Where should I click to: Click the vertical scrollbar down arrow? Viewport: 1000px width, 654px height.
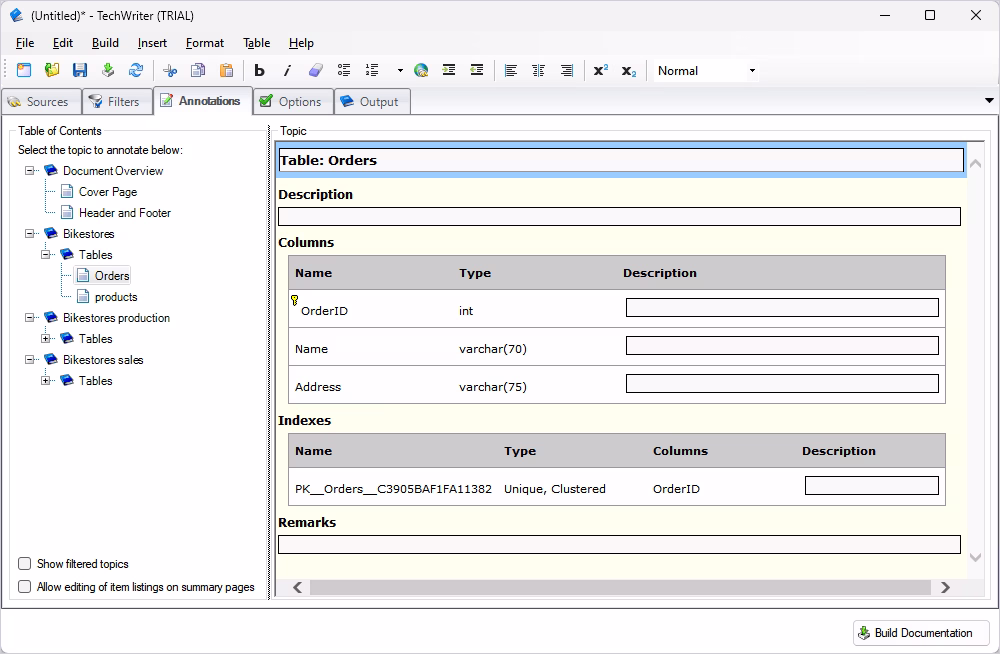(975, 557)
